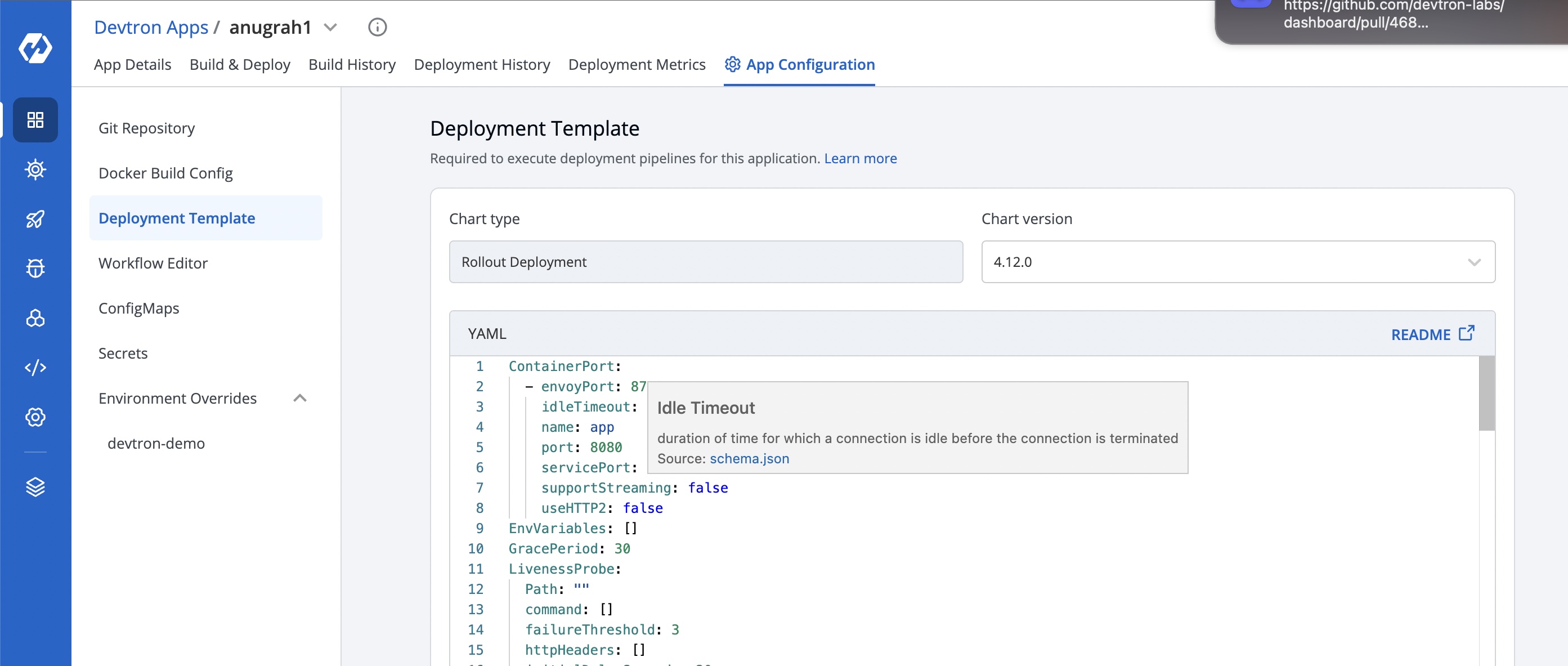The height and width of the screenshot is (666, 1568).
Task: Open the bug security icon in sidebar
Action: click(35, 269)
